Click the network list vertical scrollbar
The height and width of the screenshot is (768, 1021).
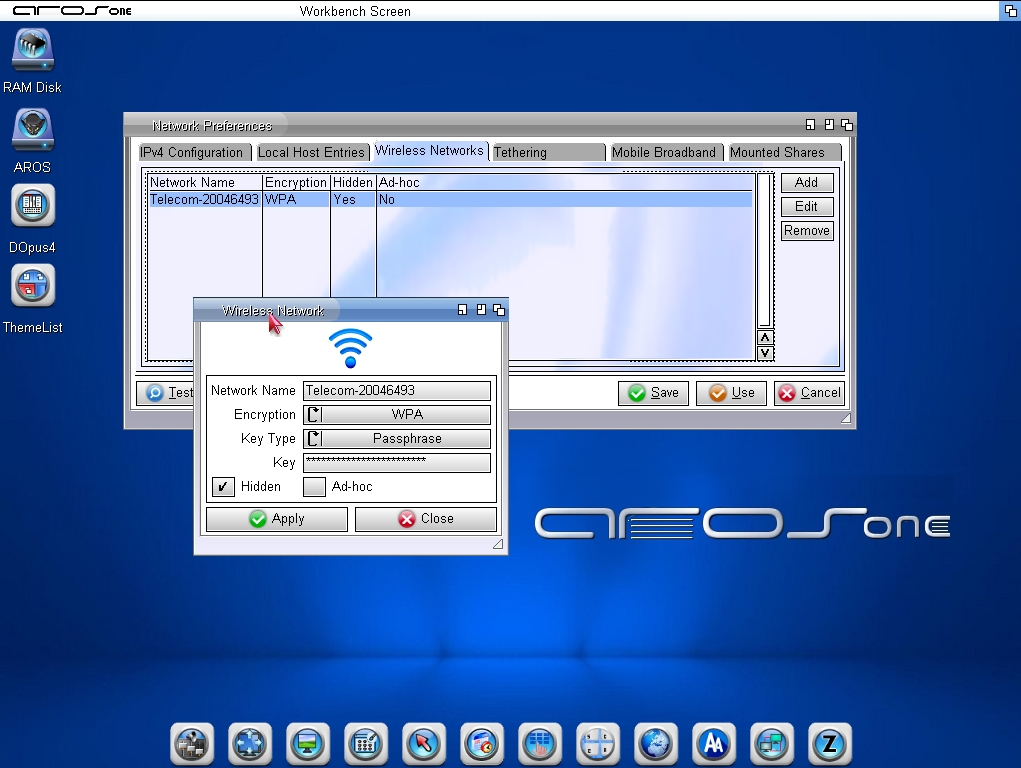point(764,250)
